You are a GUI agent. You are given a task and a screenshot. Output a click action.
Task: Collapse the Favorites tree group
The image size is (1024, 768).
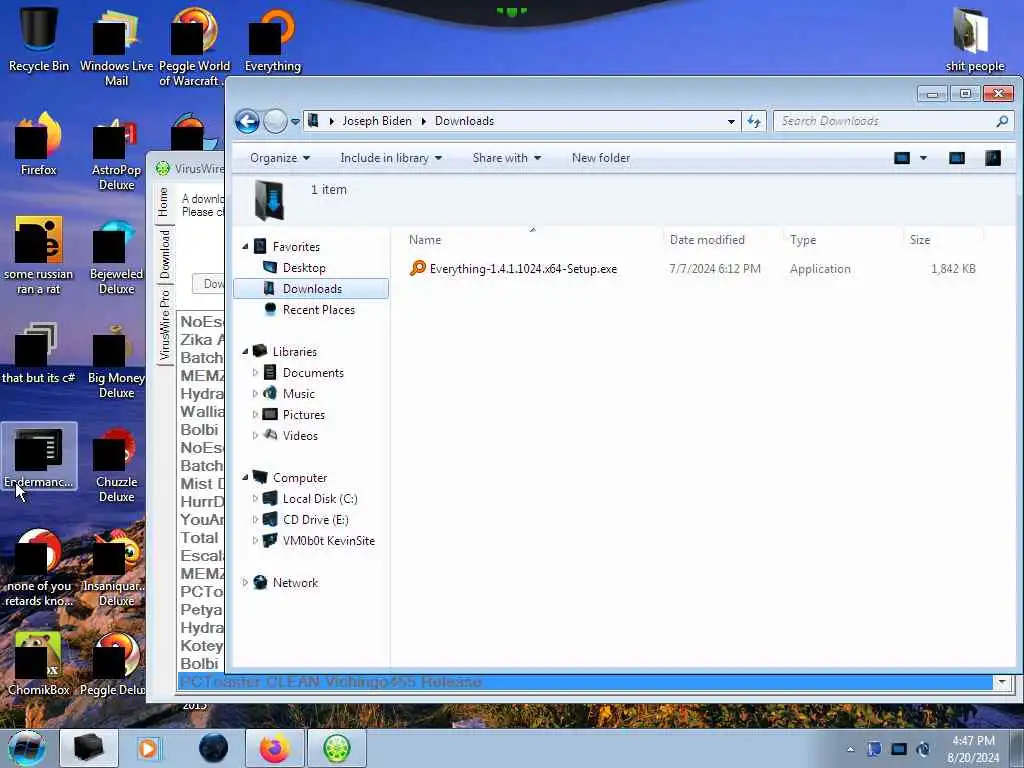tap(246, 247)
